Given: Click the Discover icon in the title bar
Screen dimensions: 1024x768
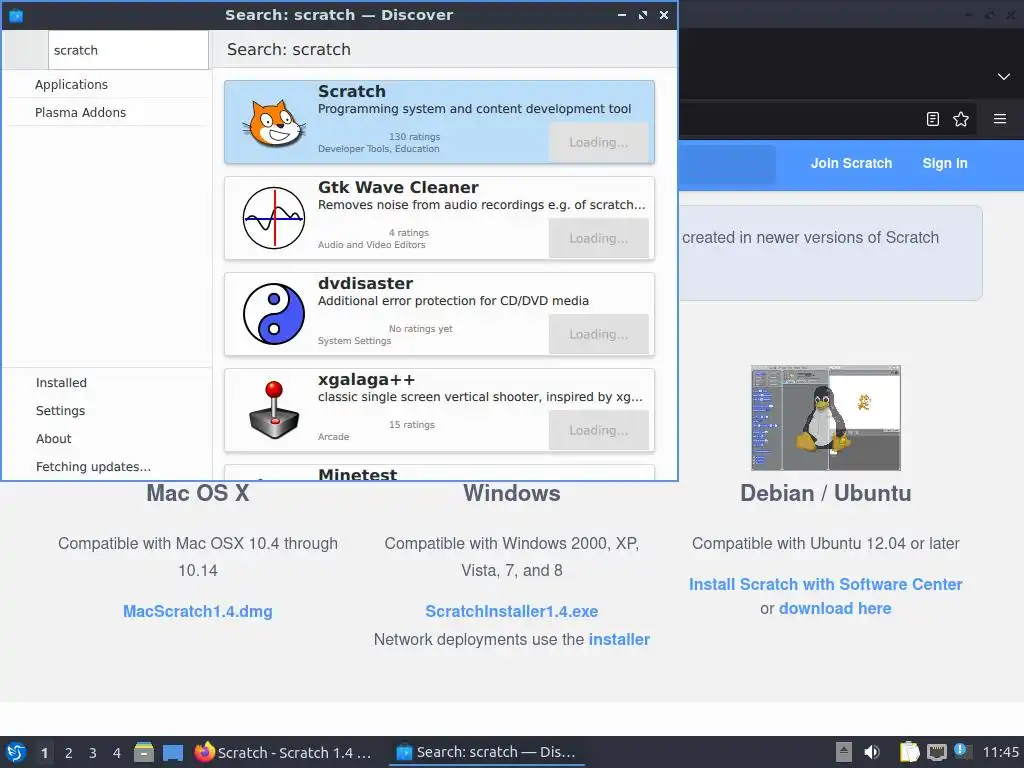Looking at the screenshot, I should click(x=16, y=15).
